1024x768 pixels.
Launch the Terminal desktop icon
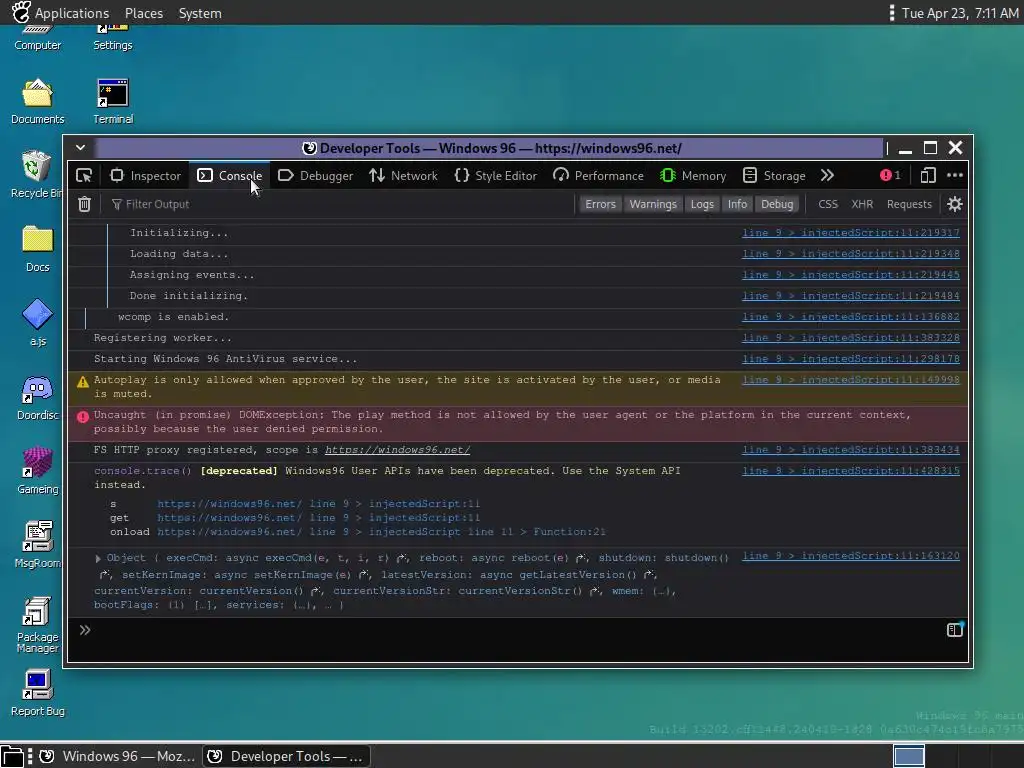tap(113, 101)
